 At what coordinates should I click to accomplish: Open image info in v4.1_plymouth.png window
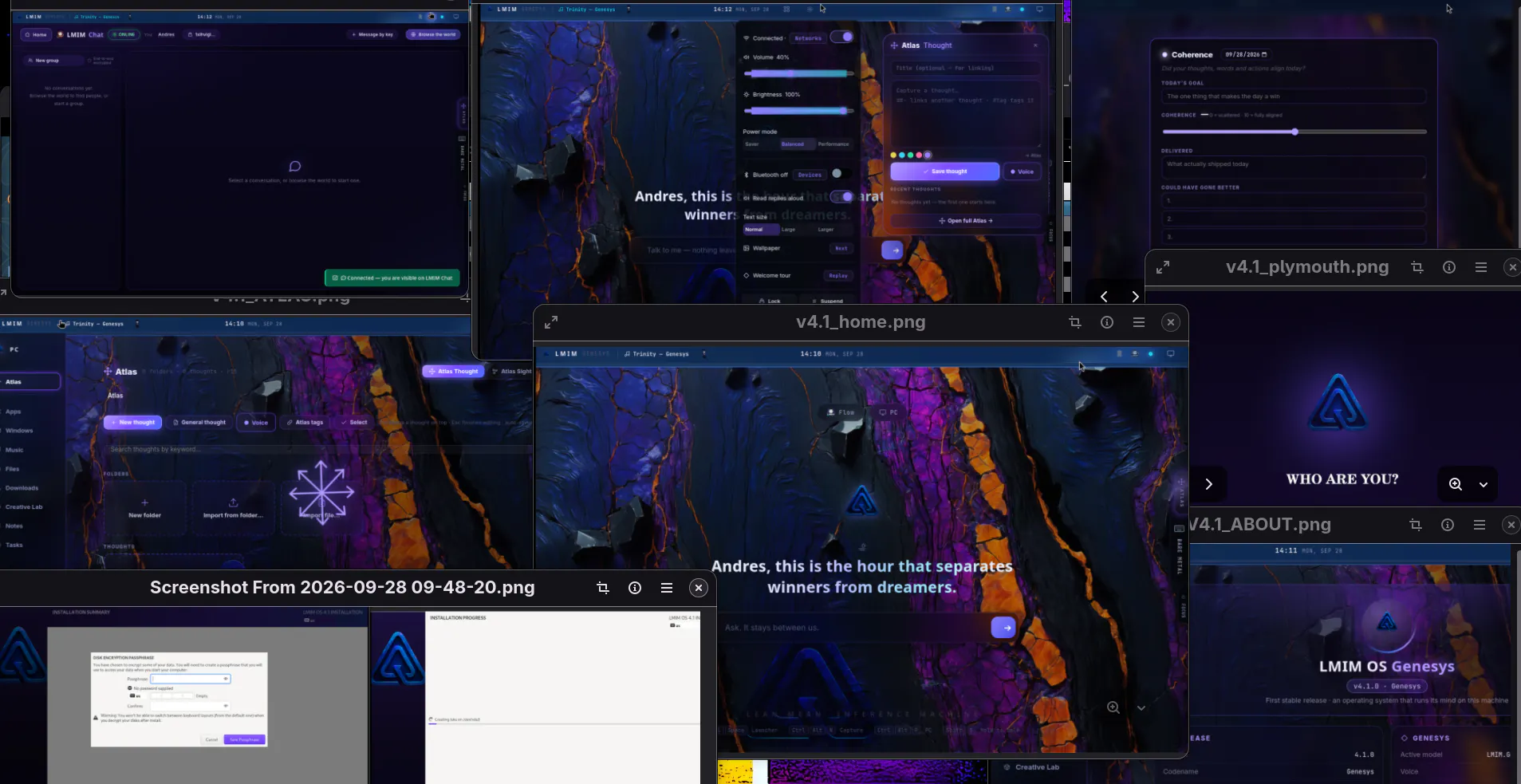(1449, 267)
